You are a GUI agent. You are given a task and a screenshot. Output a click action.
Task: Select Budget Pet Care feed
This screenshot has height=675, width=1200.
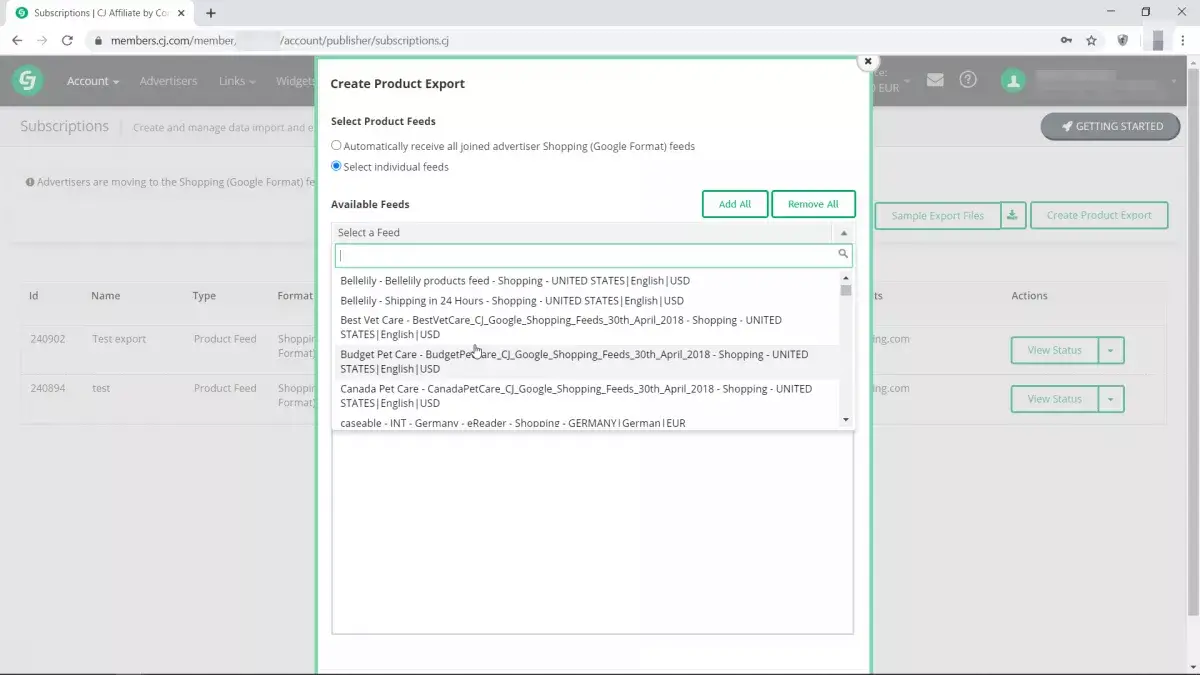click(x=587, y=361)
